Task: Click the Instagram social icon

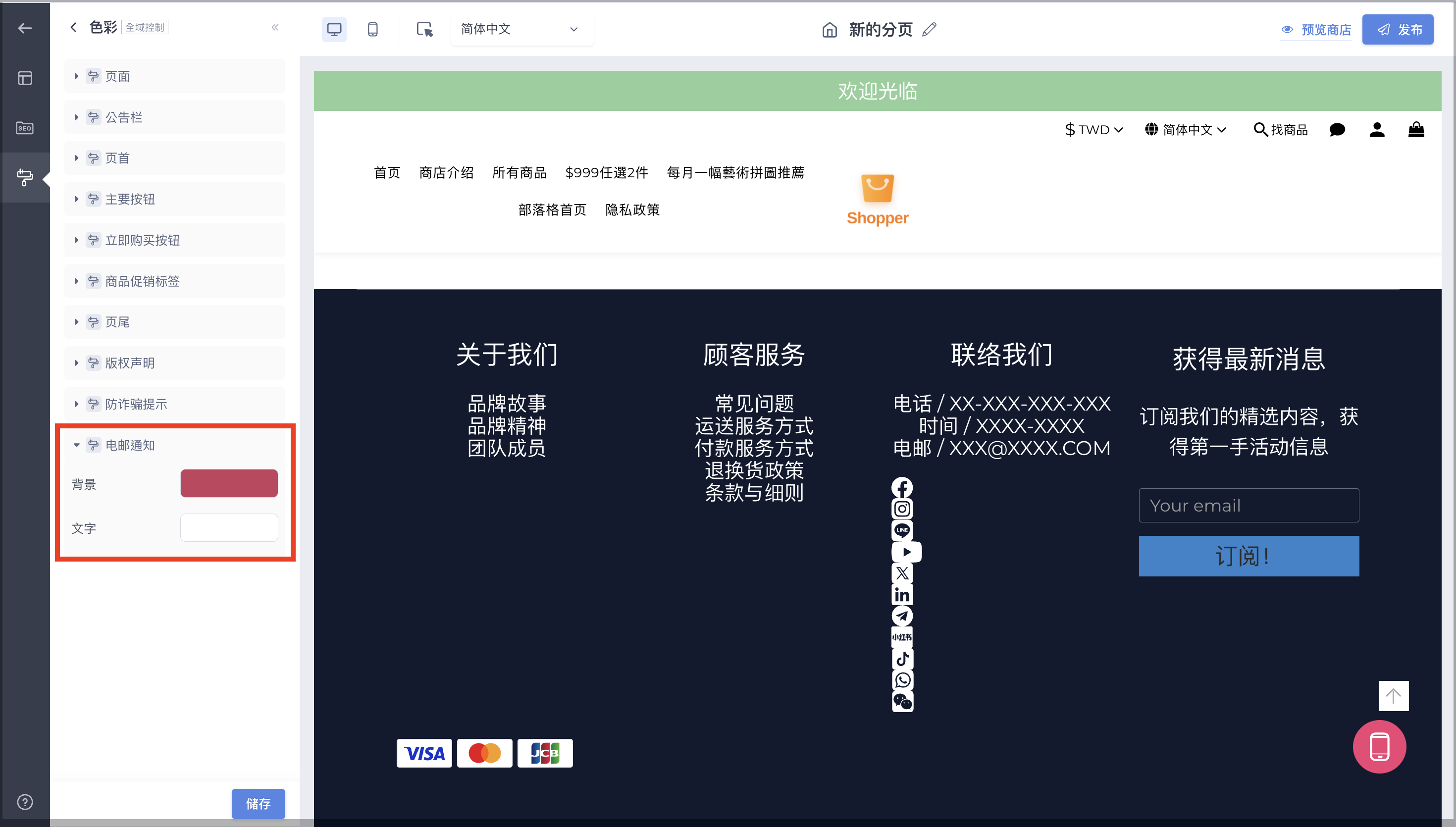Action: click(902, 509)
